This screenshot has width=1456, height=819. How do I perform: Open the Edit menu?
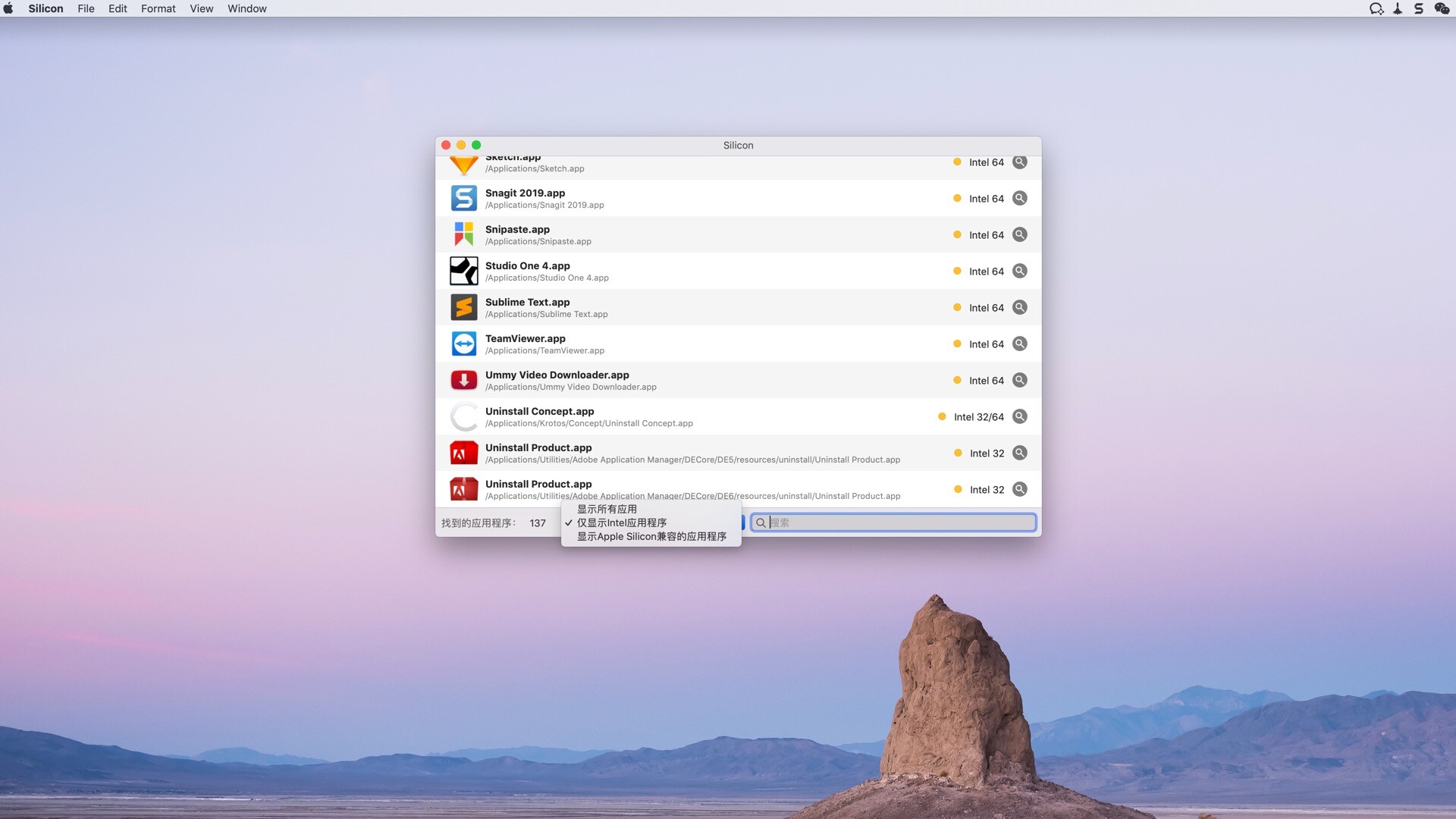118,8
